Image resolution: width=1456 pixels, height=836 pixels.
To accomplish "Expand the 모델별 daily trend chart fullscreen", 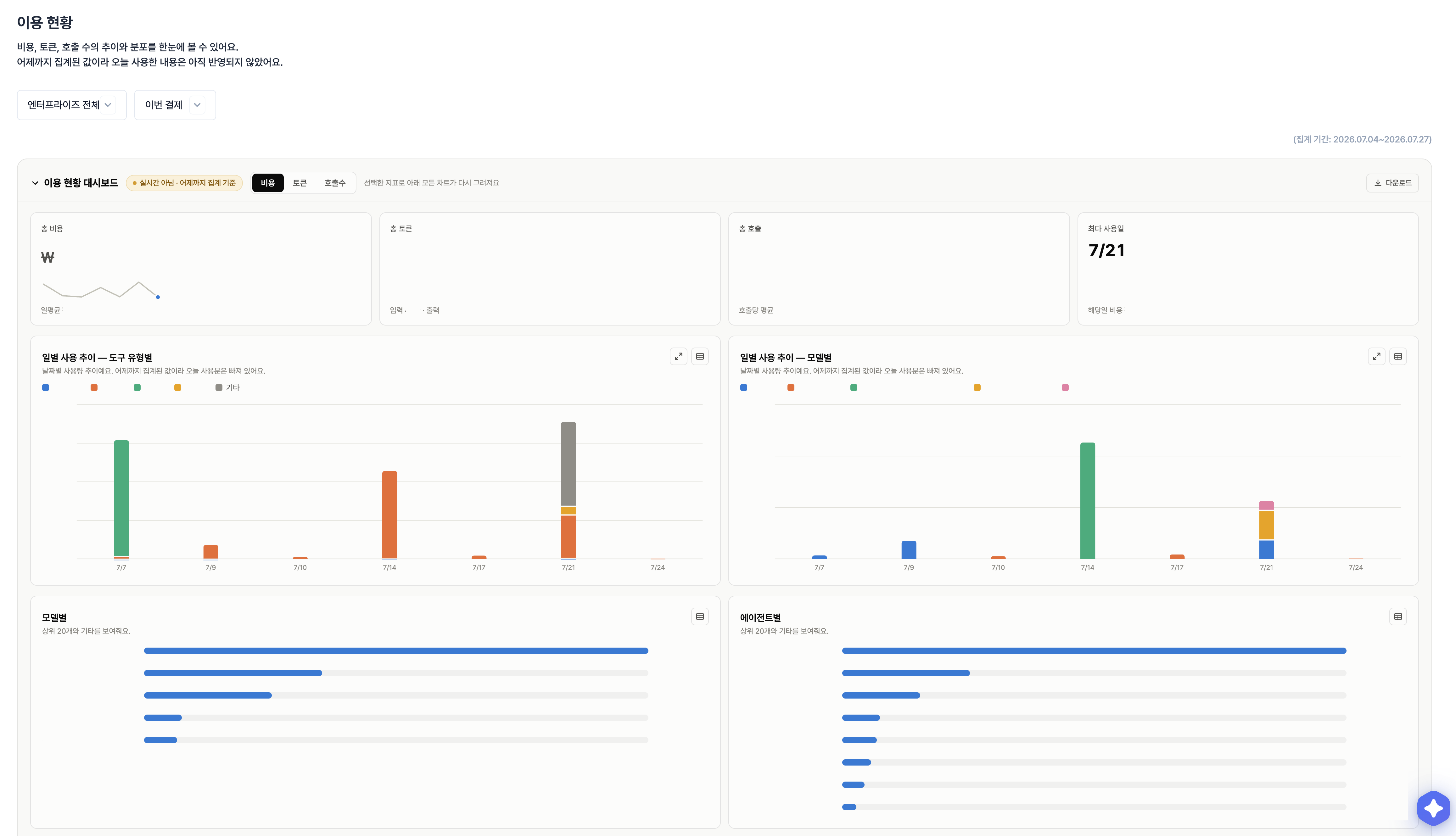I will pyautogui.click(x=1377, y=357).
